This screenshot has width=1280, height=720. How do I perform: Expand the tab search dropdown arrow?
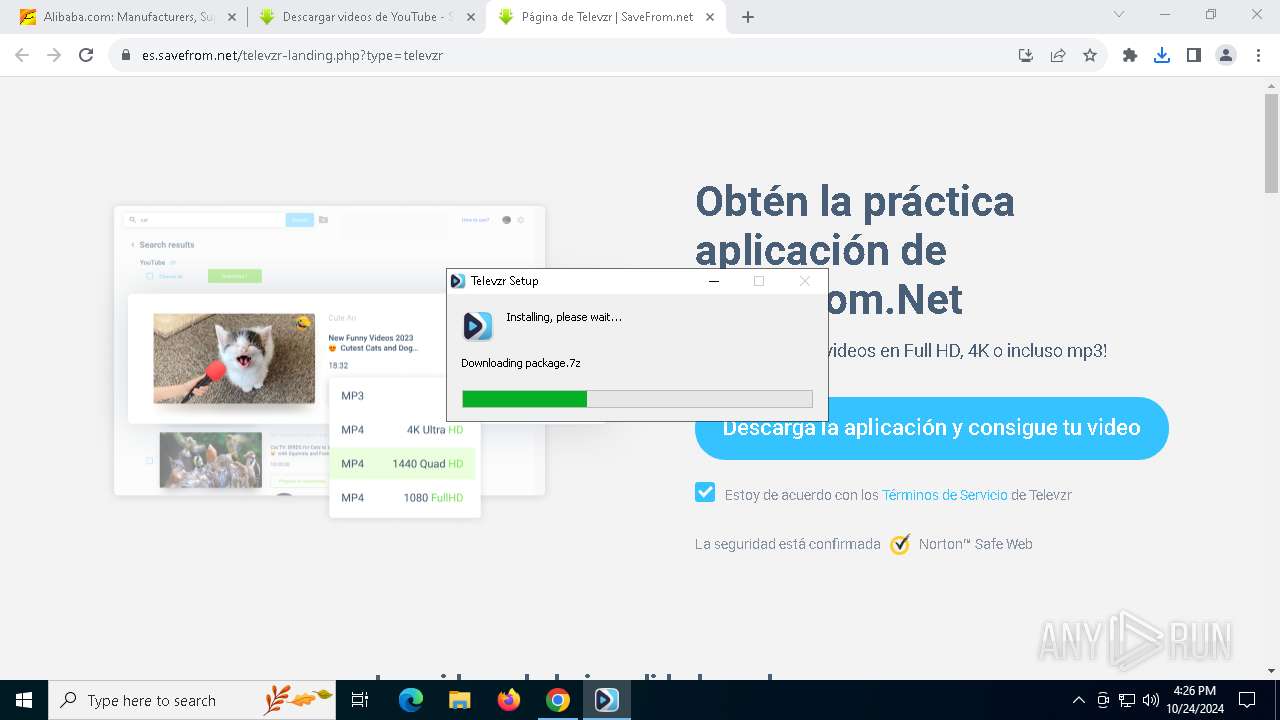pos(1119,14)
